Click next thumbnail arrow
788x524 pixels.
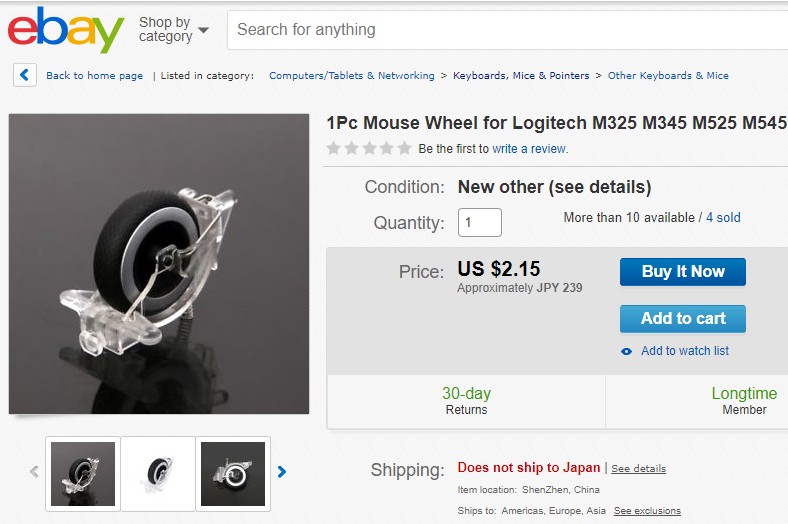[x=282, y=472]
